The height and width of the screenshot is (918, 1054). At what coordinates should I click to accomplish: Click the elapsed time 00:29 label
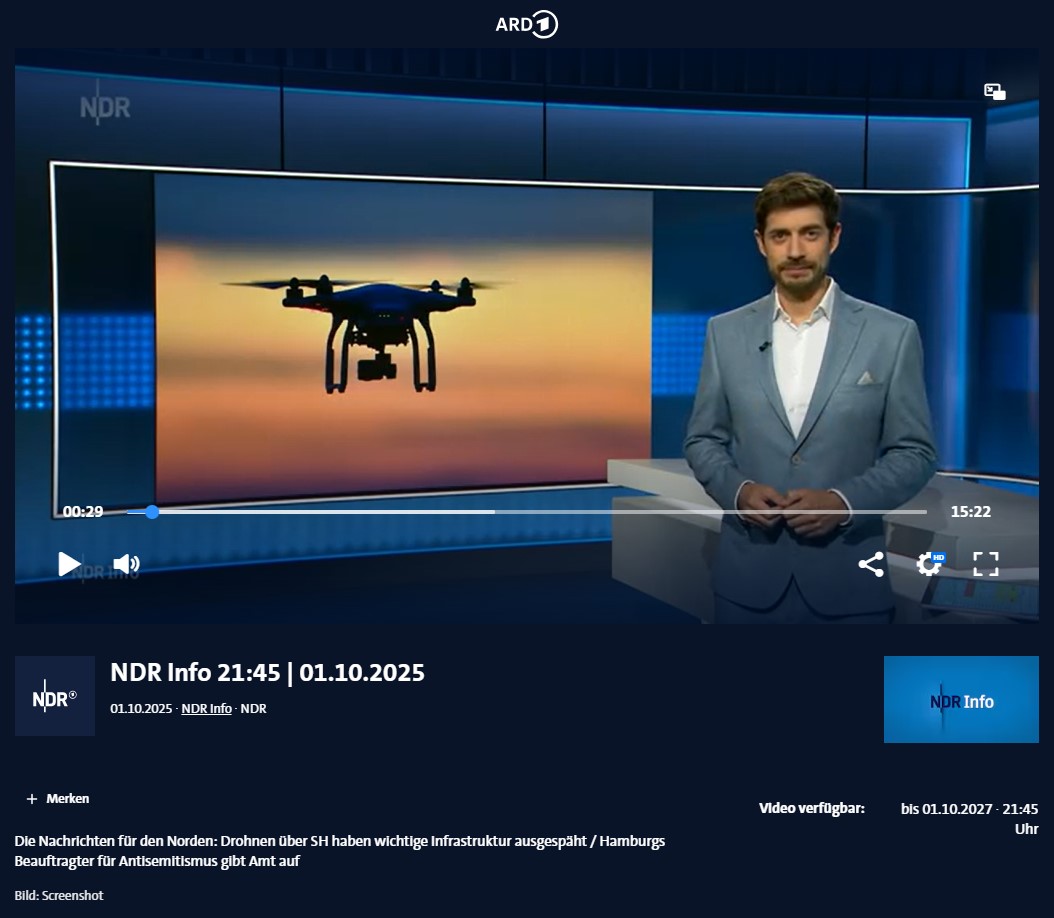click(x=83, y=511)
